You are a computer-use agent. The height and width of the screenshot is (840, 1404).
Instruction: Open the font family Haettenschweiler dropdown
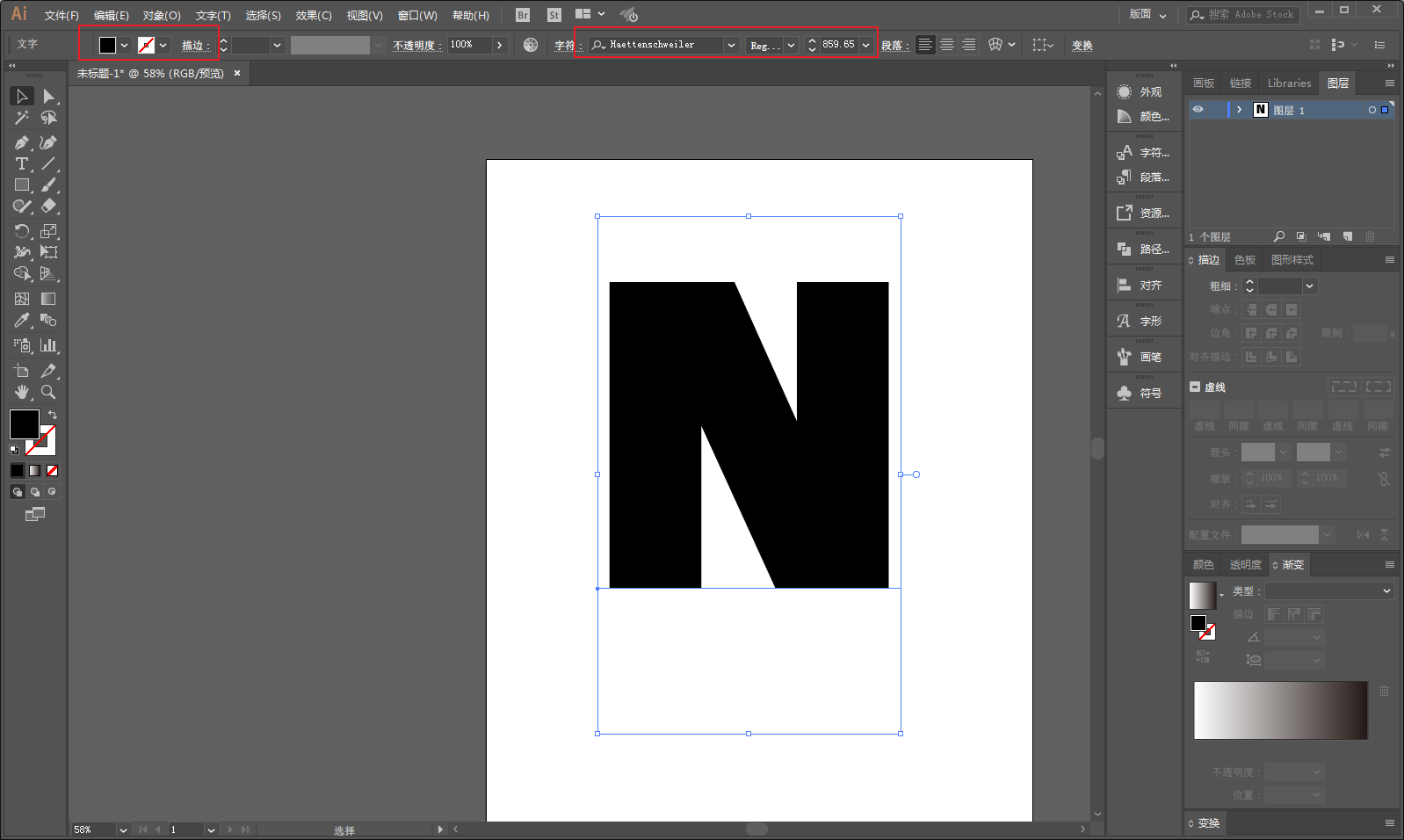tap(731, 45)
